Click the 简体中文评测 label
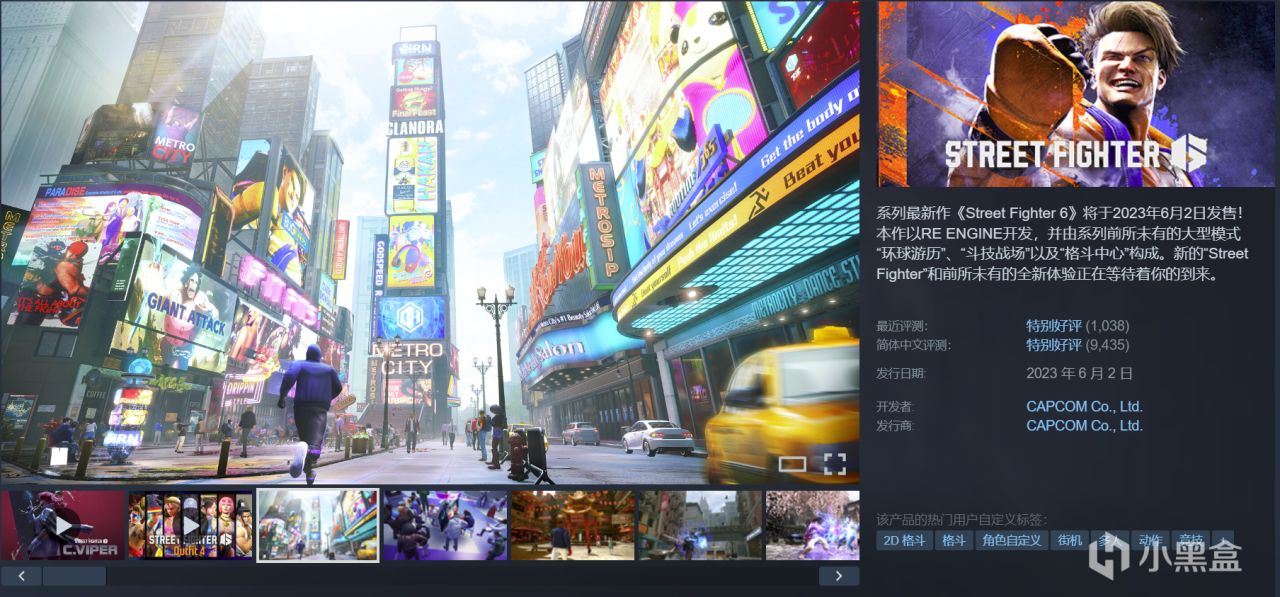The height and width of the screenshot is (597, 1280). coord(913,345)
